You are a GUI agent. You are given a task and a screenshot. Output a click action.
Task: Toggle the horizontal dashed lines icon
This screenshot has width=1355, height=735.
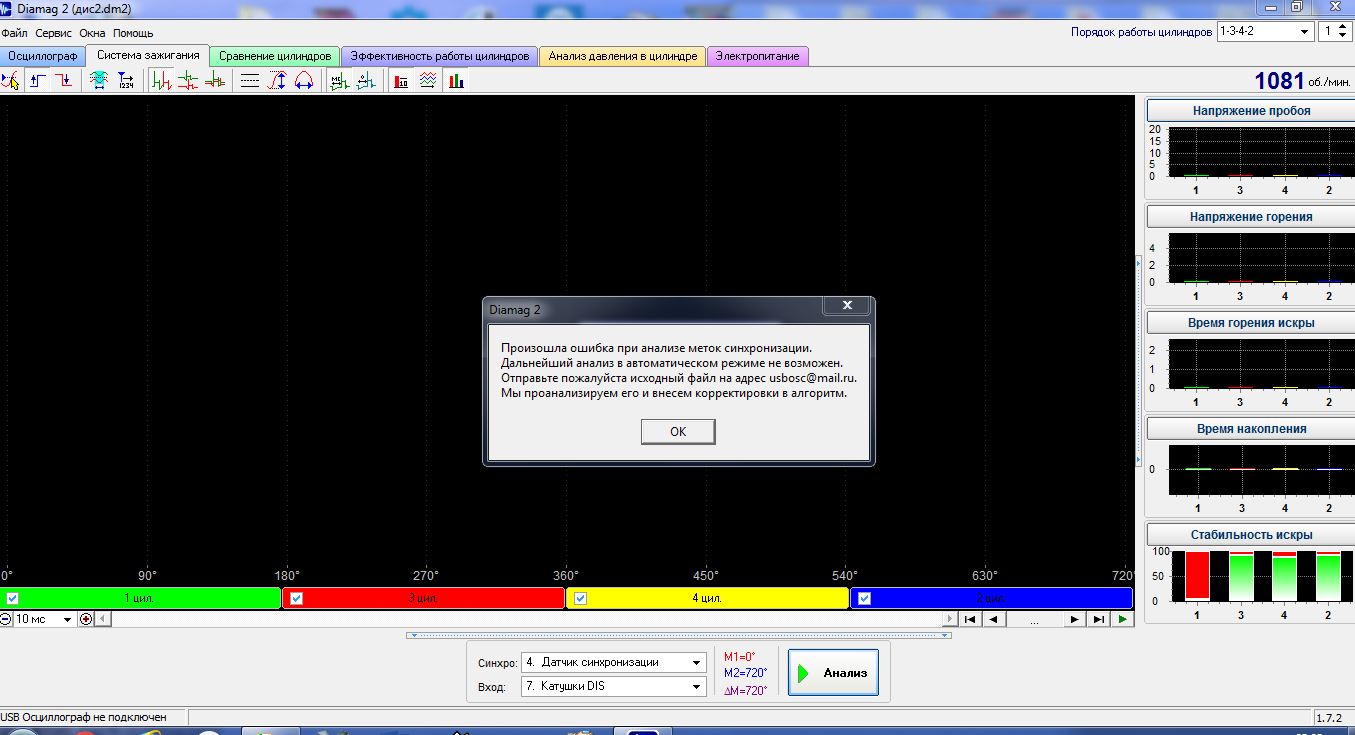251,81
